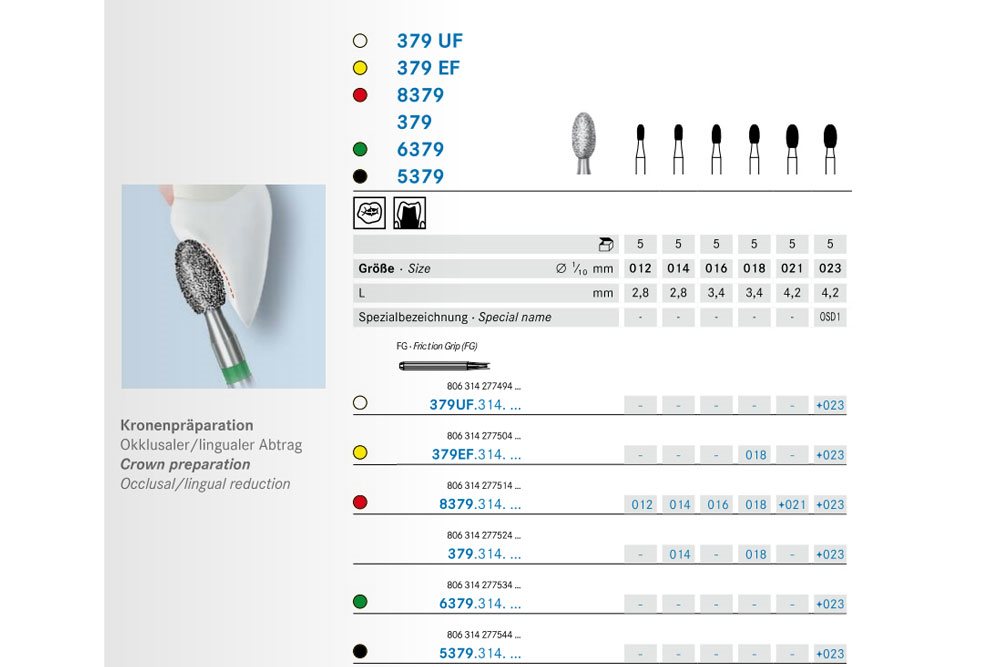Click the crown preparation tooth icon
The width and height of the screenshot is (1000, 667).
point(407,213)
